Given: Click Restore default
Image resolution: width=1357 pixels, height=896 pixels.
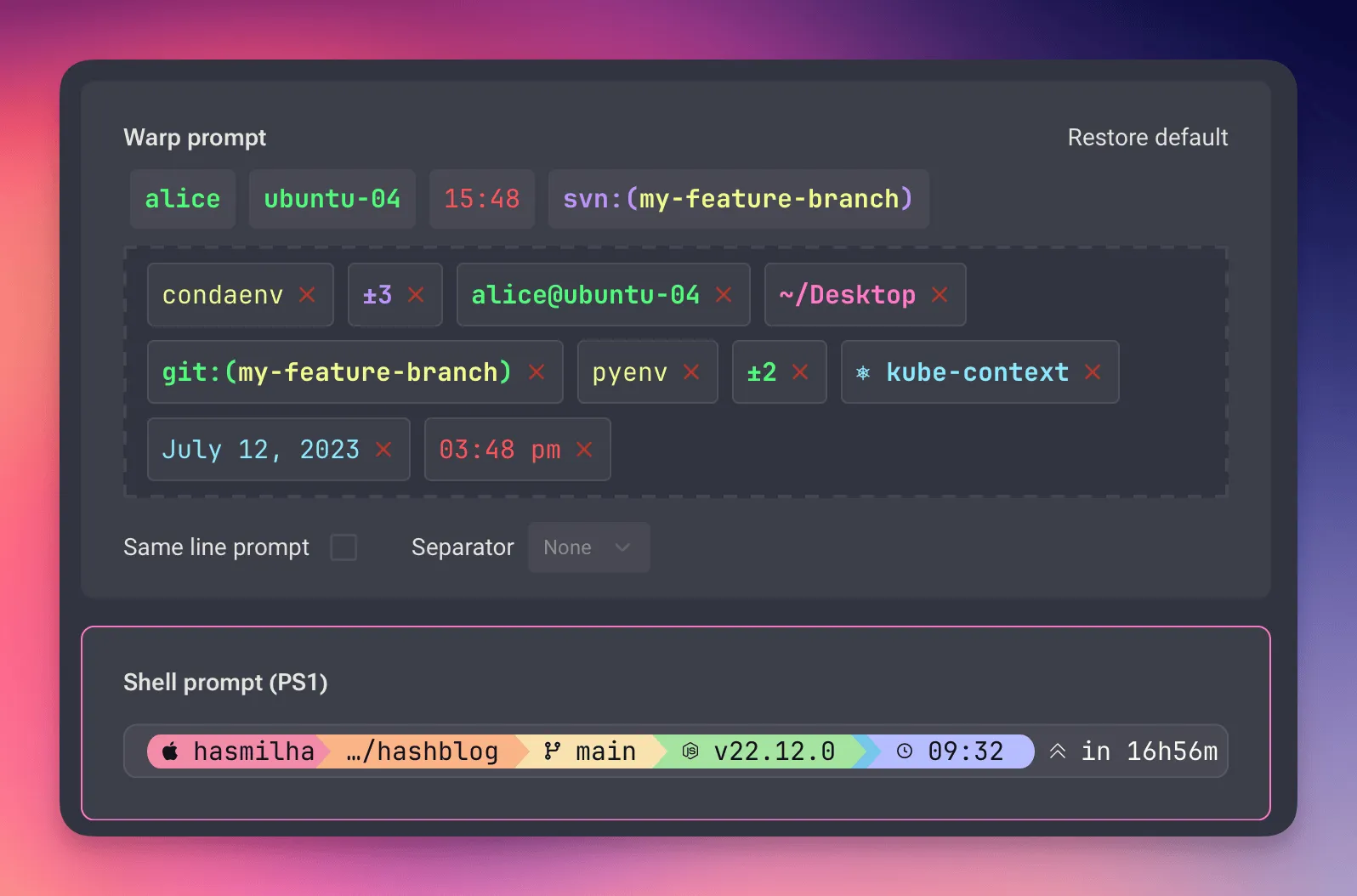Looking at the screenshot, I should [1148, 138].
